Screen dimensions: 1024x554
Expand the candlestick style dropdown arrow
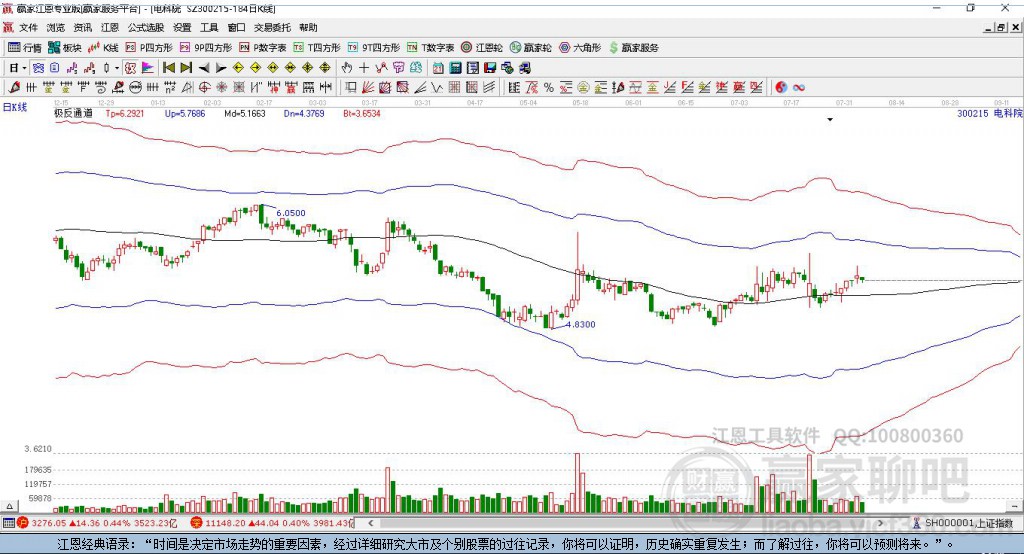pos(117,68)
